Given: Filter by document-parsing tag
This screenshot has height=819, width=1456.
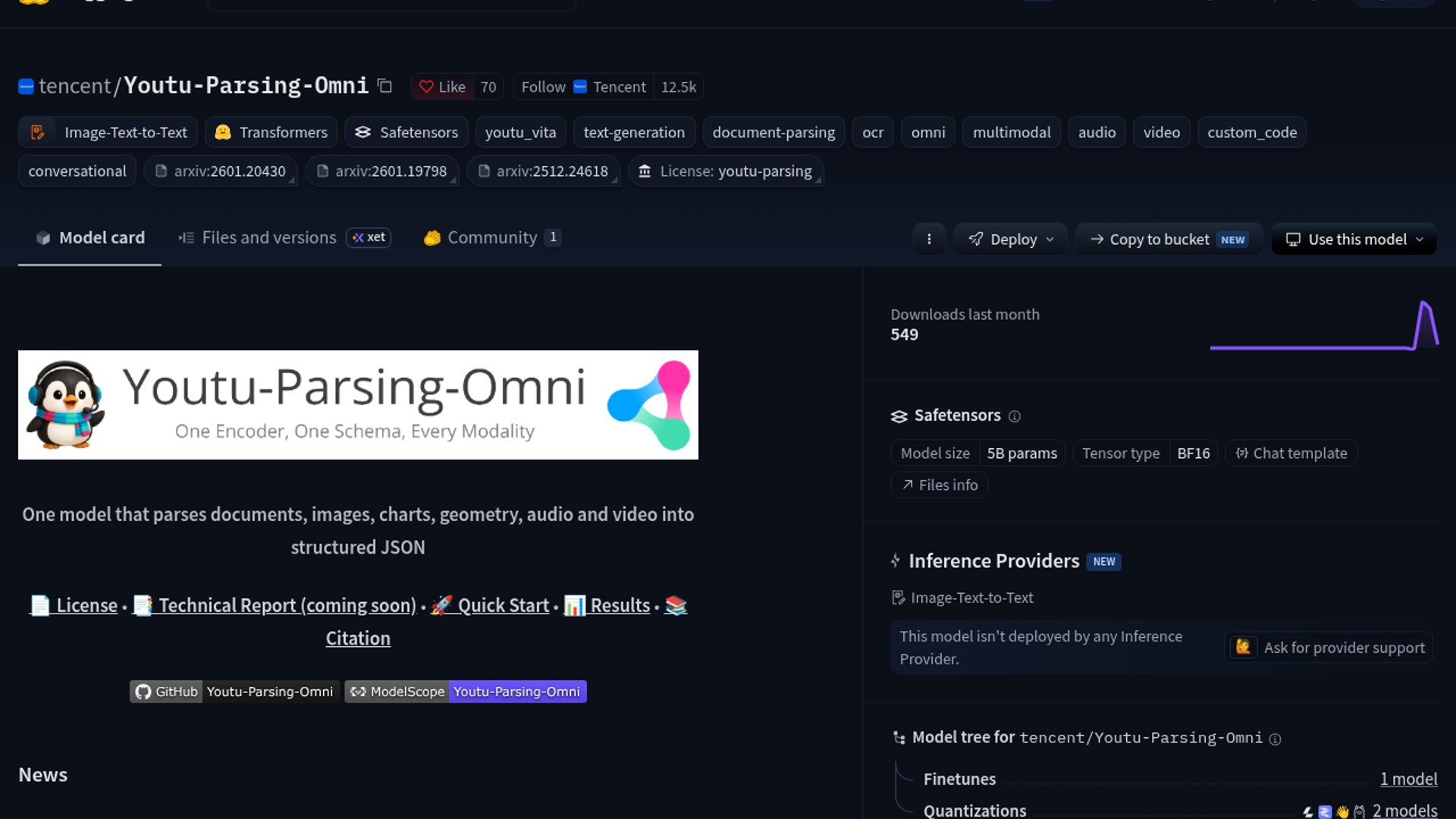Looking at the screenshot, I should [x=773, y=133].
